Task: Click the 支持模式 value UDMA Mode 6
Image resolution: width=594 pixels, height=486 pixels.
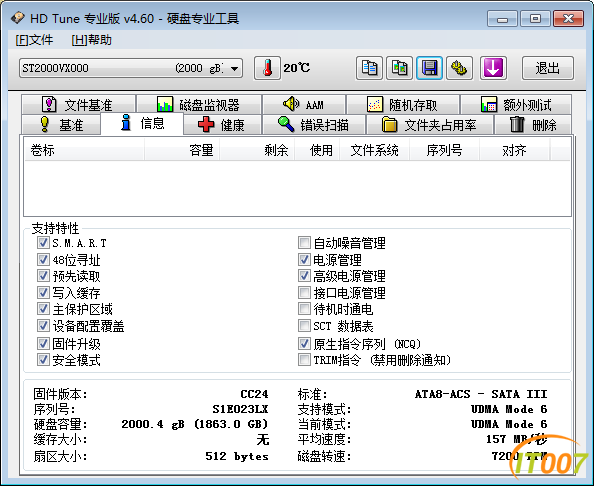Action: [x=509, y=409]
